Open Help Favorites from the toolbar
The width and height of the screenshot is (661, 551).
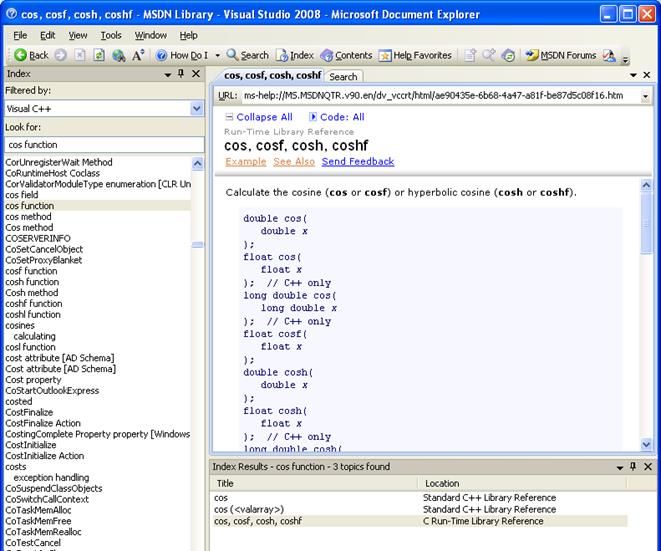coord(415,55)
